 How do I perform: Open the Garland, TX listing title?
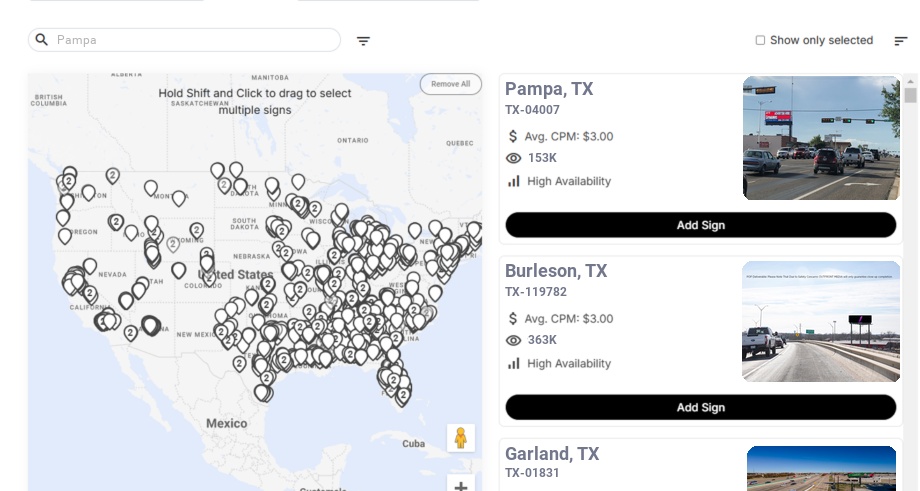(x=552, y=453)
